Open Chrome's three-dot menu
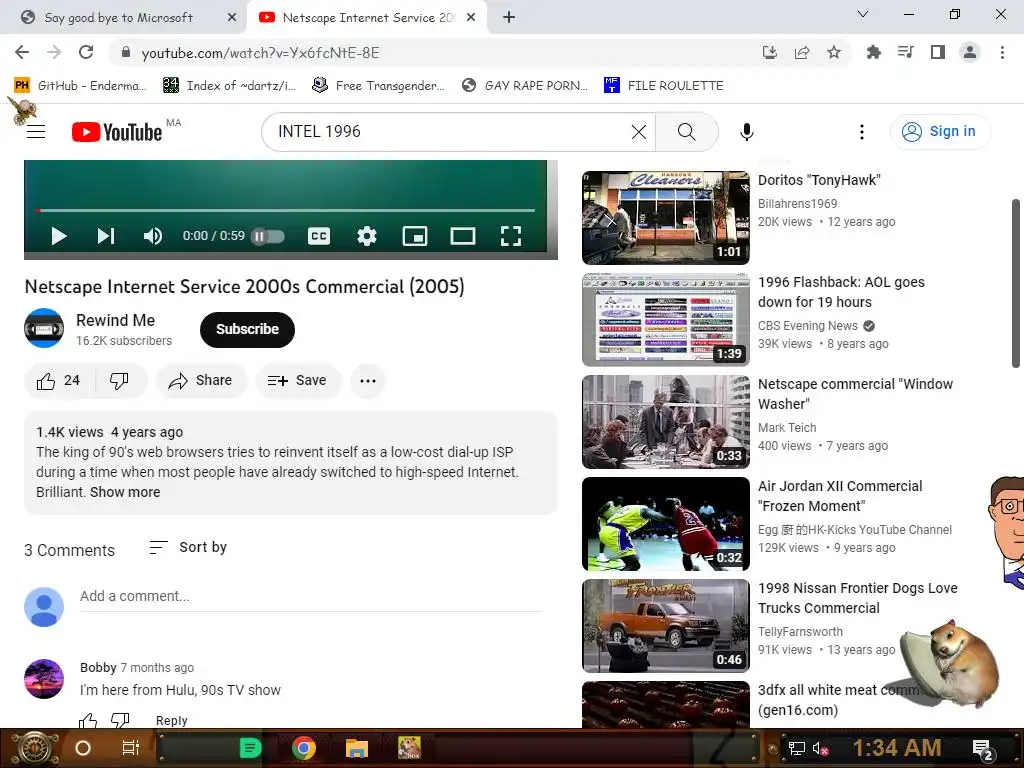Screen dimensions: 1024x768 coord(1002,52)
